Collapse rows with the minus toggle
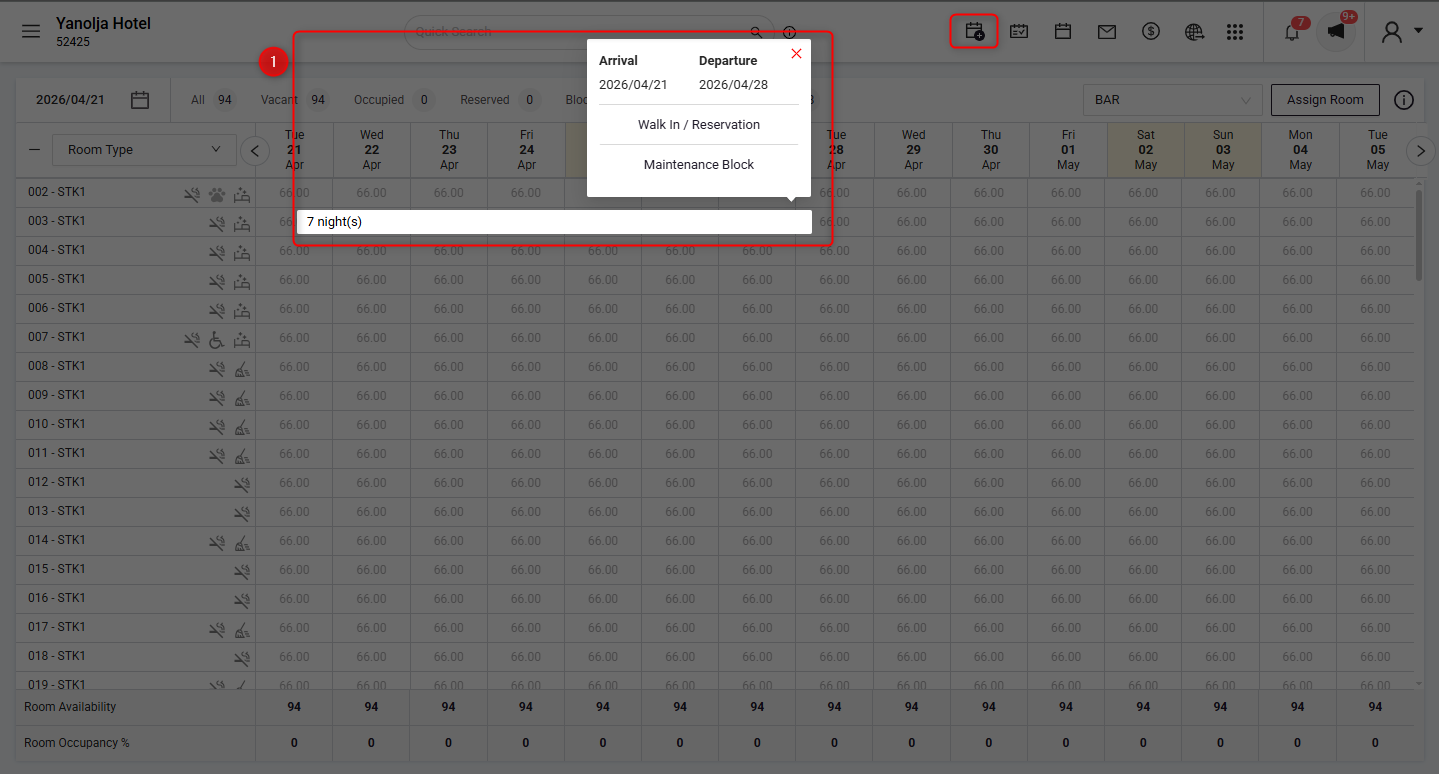 [x=35, y=150]
